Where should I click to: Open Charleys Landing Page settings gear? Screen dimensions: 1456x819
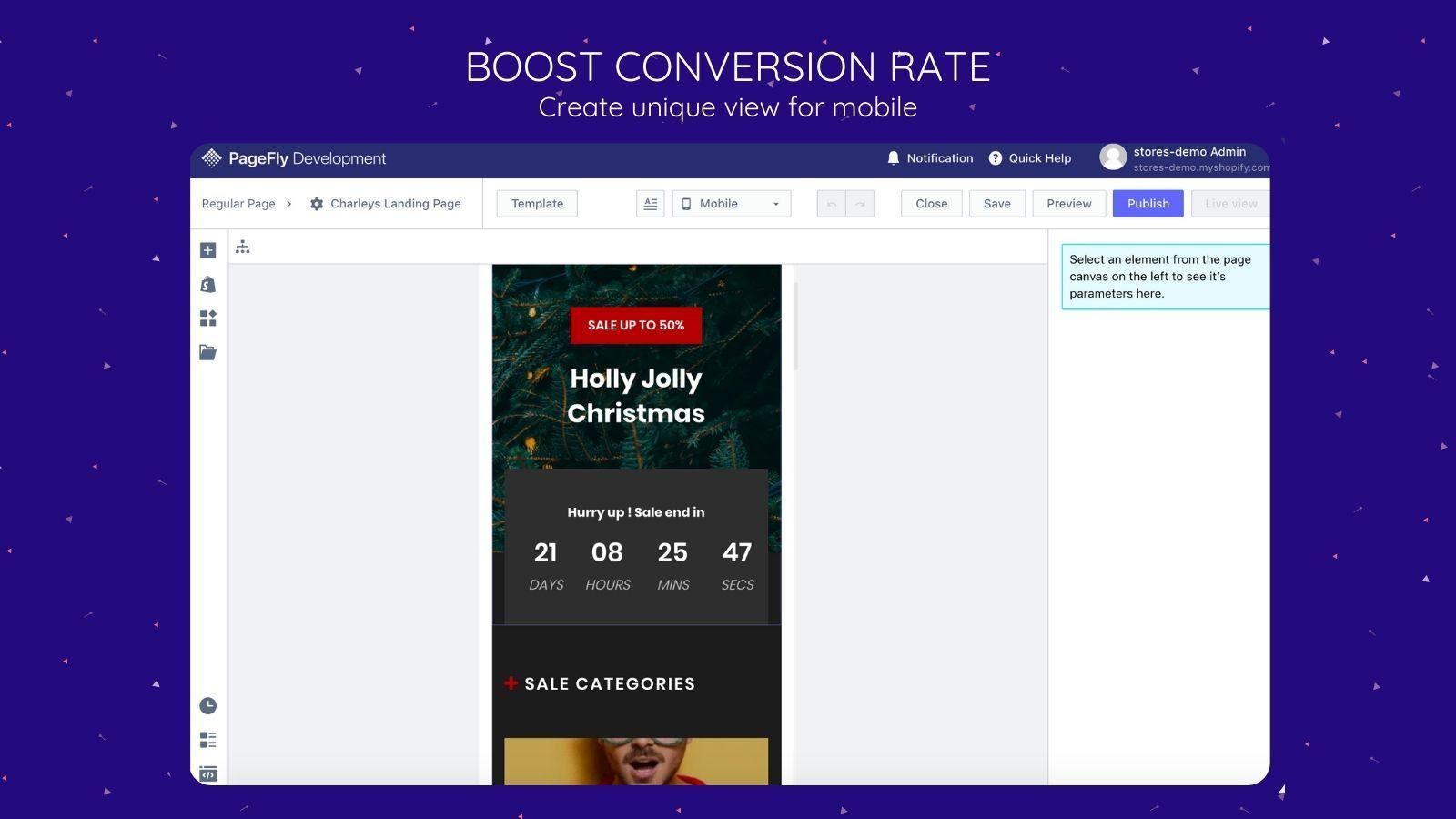point(317,204)
